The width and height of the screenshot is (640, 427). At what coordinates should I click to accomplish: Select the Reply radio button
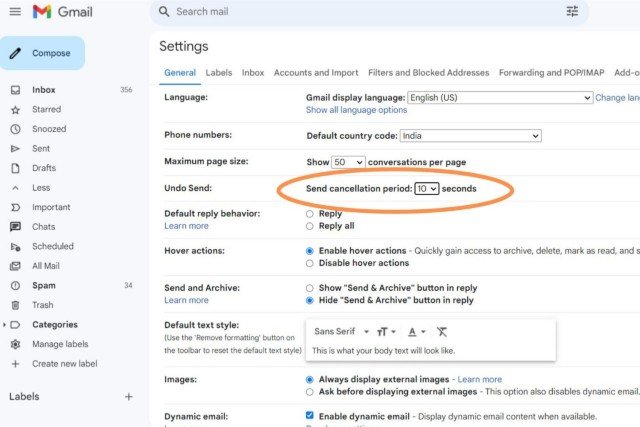(x=310, y=214)
